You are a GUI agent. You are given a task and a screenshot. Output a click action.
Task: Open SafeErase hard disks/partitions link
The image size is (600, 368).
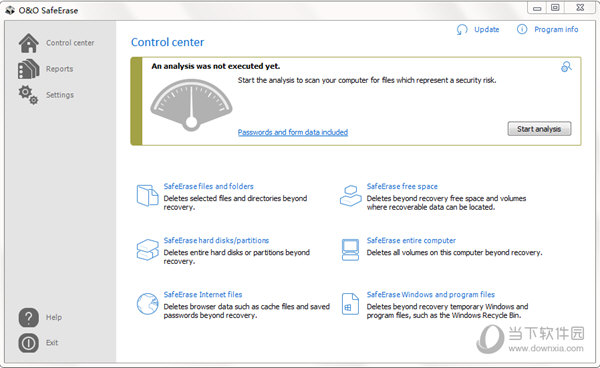coord(216,240)
